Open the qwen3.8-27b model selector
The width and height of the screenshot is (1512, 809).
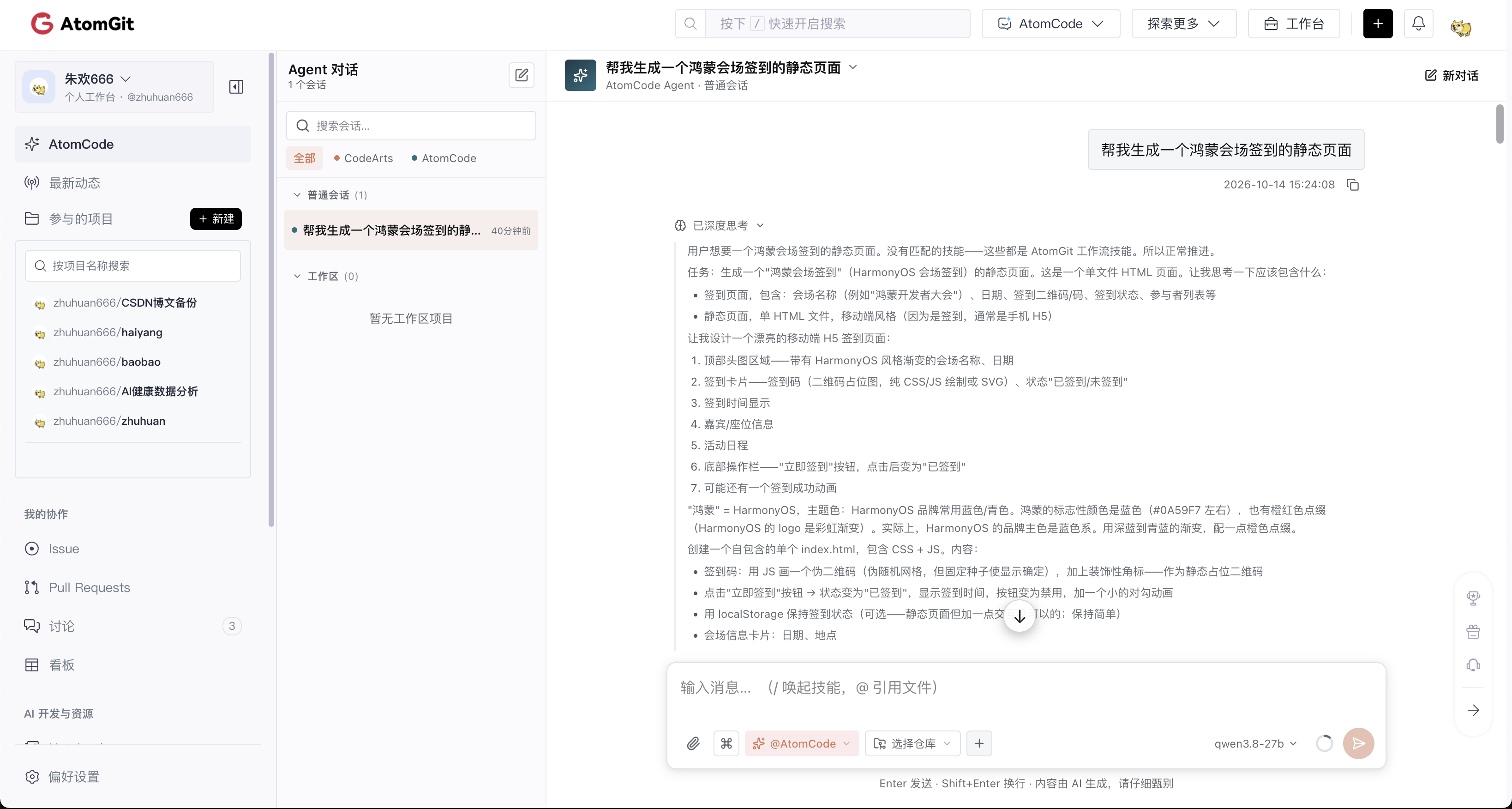pyautogui.click(x=1255, y=743)
